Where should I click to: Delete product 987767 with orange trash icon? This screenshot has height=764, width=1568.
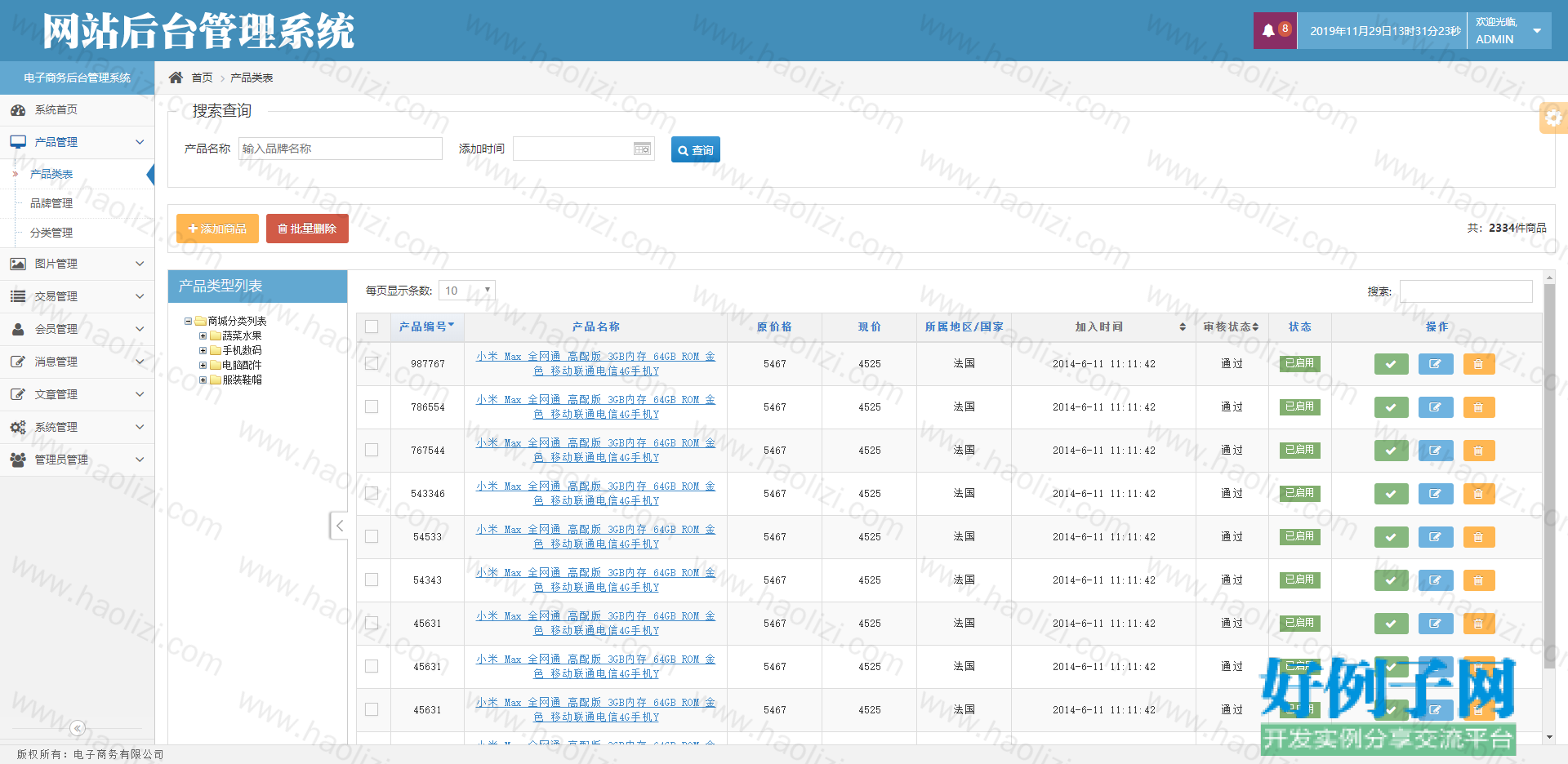click(x=1478, y=364)
